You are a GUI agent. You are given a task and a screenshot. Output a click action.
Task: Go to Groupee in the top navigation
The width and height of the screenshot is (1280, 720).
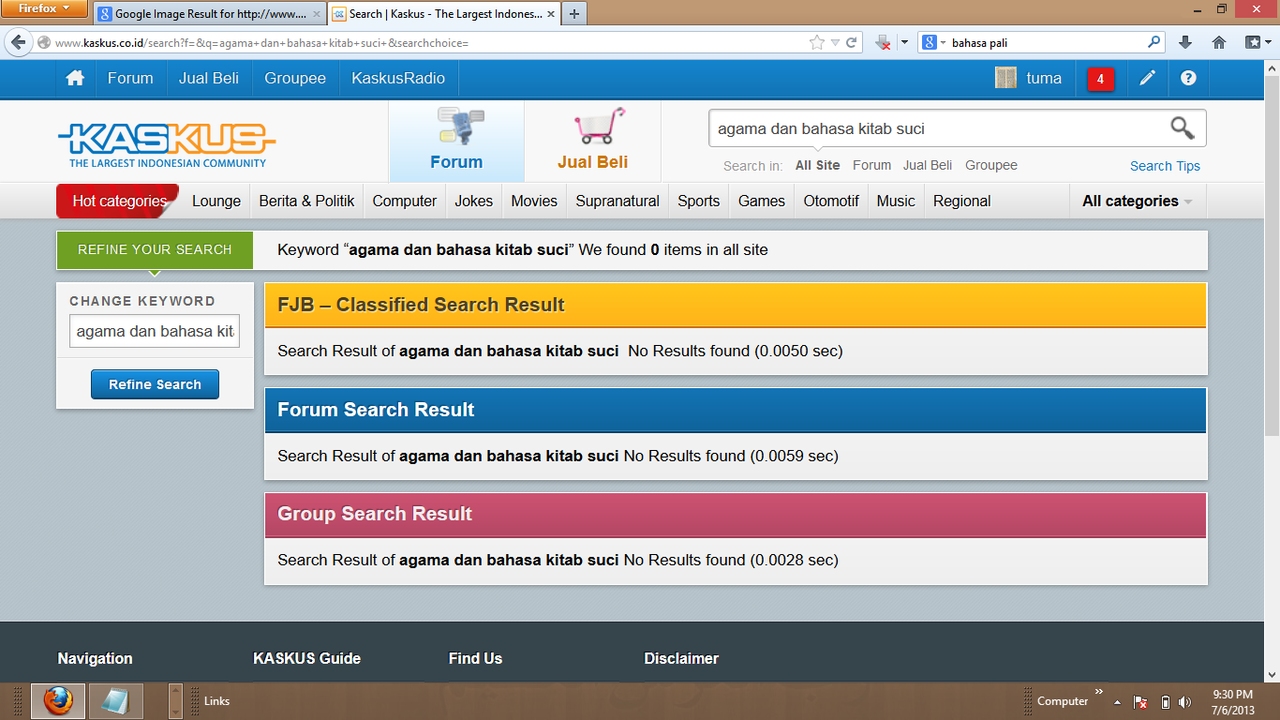coord(295,78)
